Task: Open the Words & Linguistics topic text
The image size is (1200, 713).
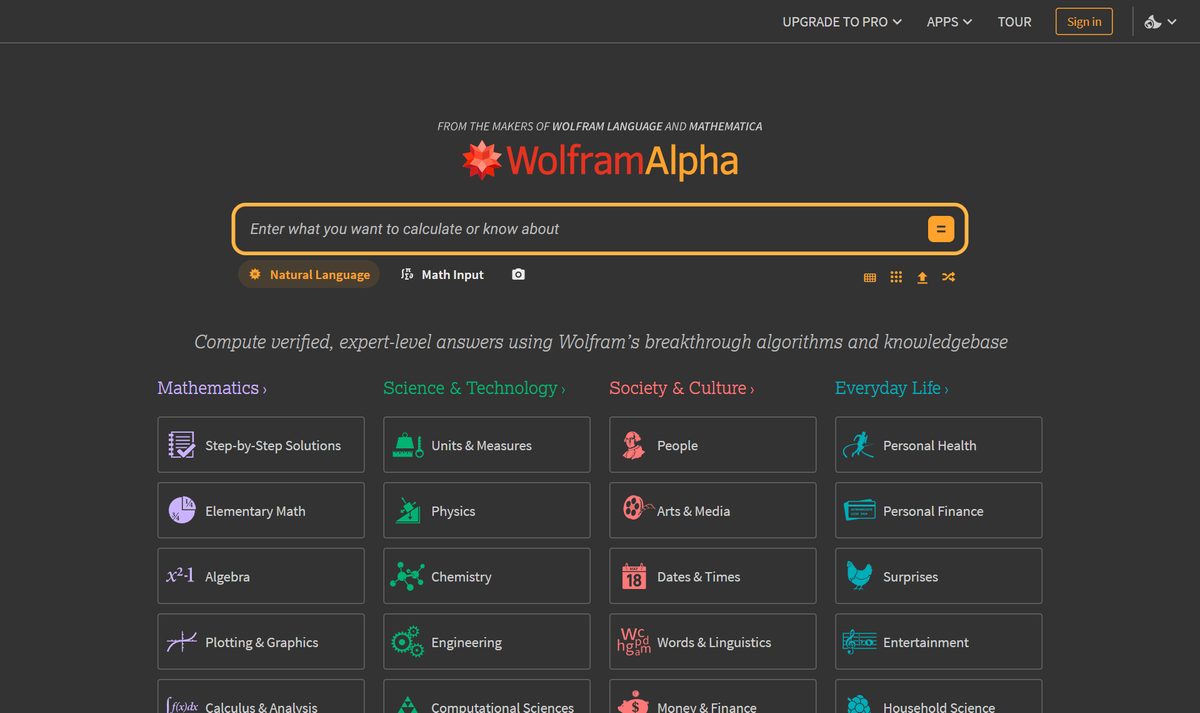Action: pos(714,643)
